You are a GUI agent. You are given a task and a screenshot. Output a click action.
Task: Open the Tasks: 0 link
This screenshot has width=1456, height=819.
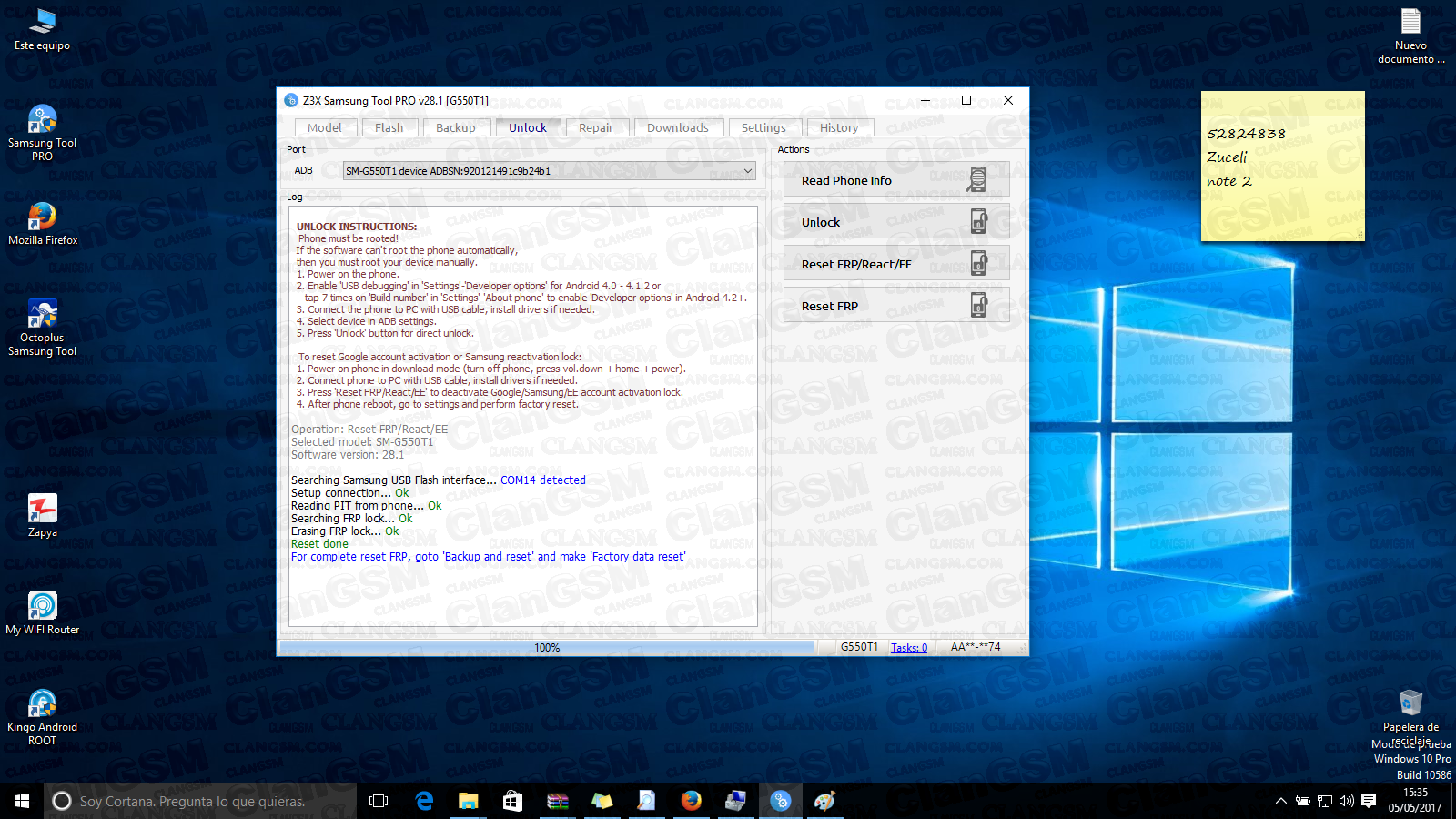click(x=909, y=648)
